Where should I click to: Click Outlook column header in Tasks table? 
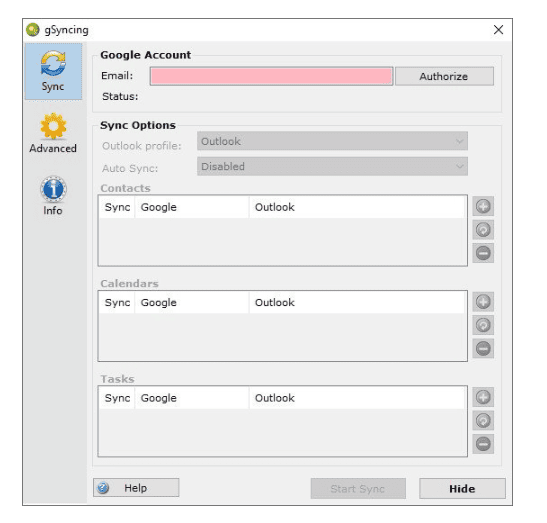click(358, 398)
